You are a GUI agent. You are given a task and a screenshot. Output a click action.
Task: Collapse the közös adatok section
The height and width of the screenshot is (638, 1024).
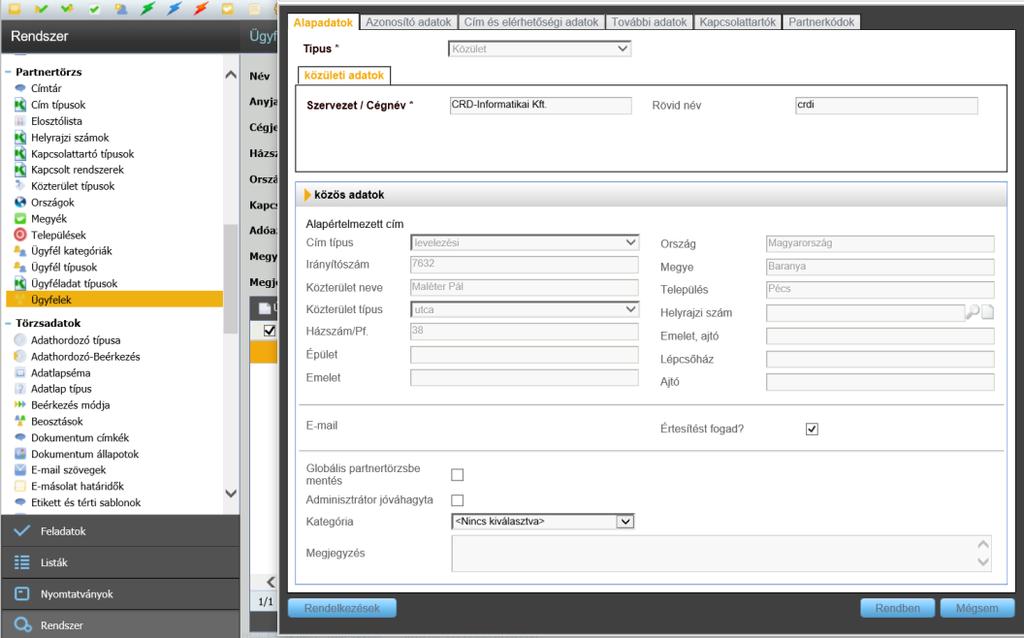(x=308, y=195)
